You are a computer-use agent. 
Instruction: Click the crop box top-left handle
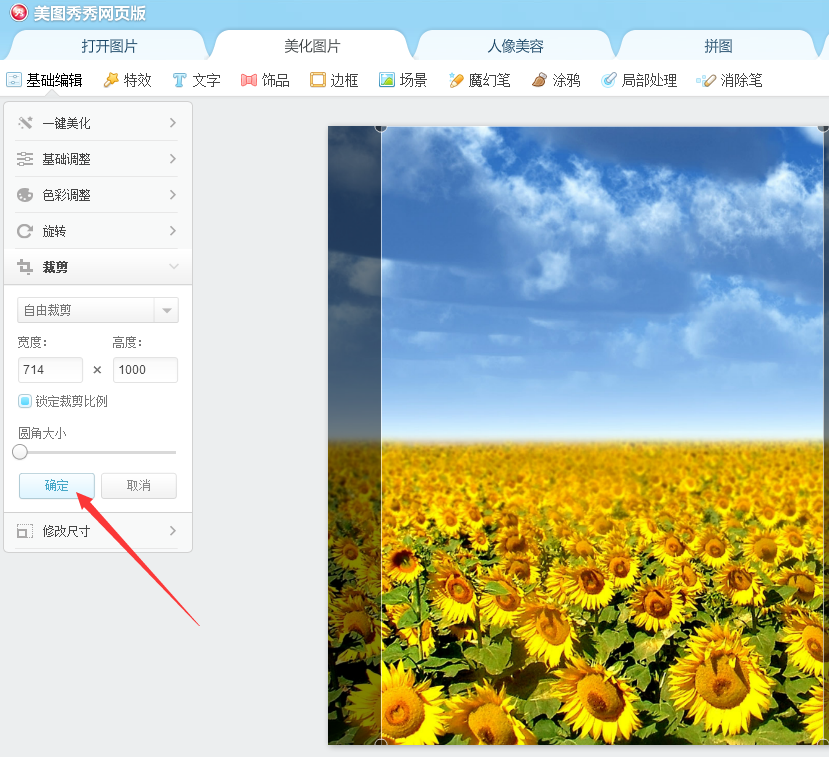[381, 128]
